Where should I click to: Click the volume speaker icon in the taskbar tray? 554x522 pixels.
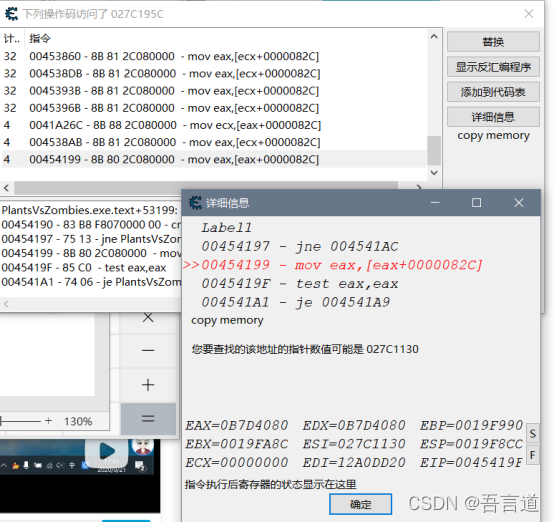pos(60,465)
